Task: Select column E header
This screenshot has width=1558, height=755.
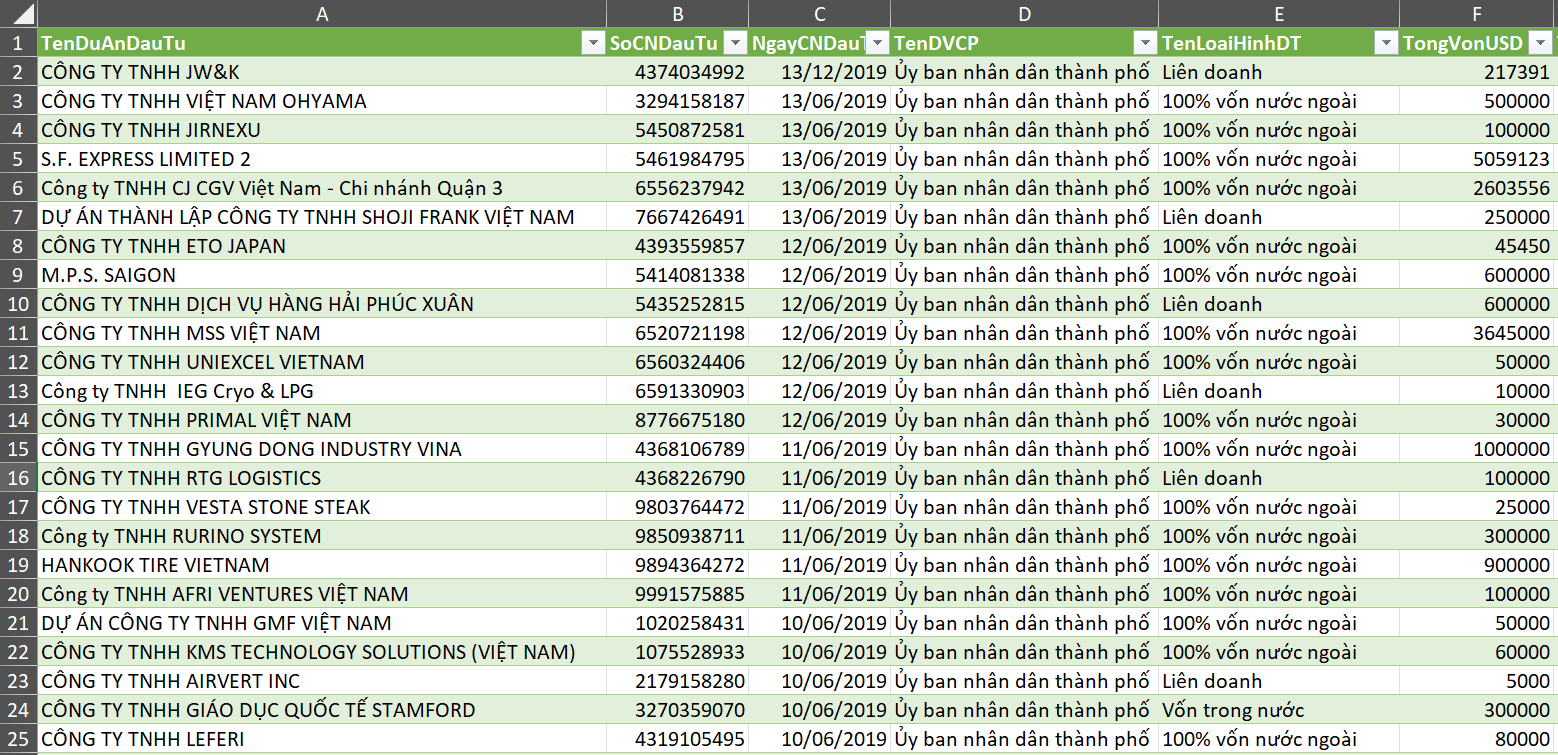Action: click(1279, 14)
